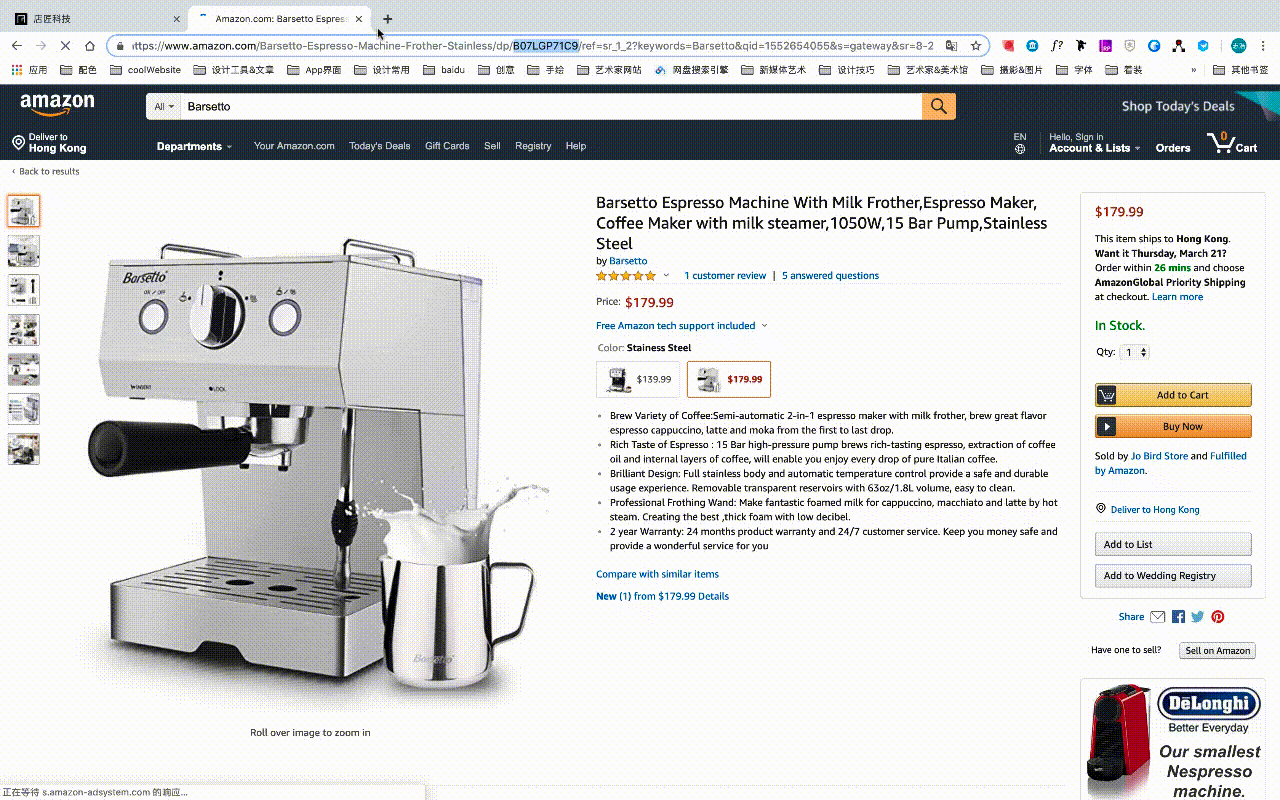The height and width of the screenshot is (800, 1280).
Task: Open the shopping Cart icon
Action: tap(1232, 142)
